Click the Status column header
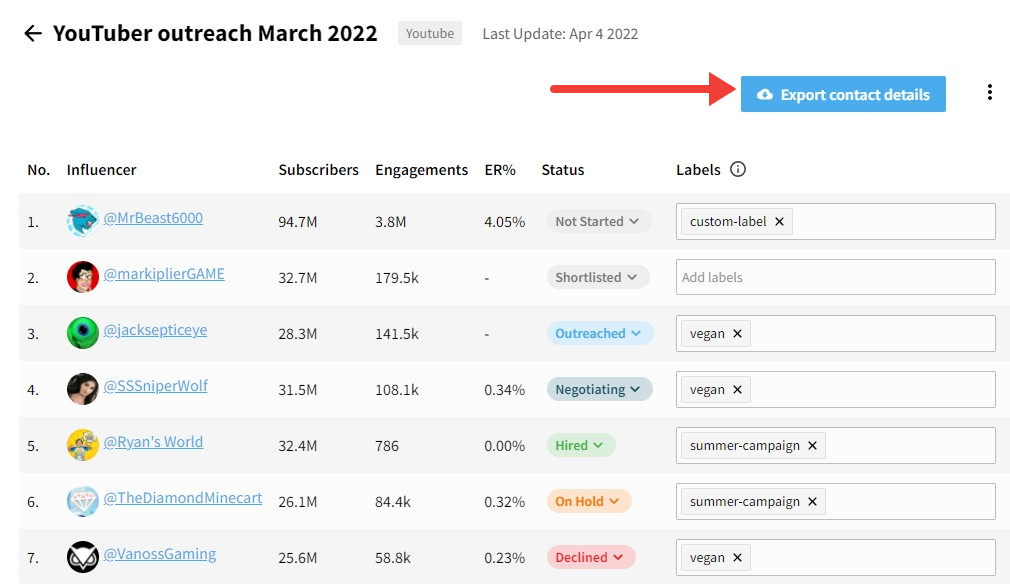This screenshot has height=584, width=1010. coord(562,170)
